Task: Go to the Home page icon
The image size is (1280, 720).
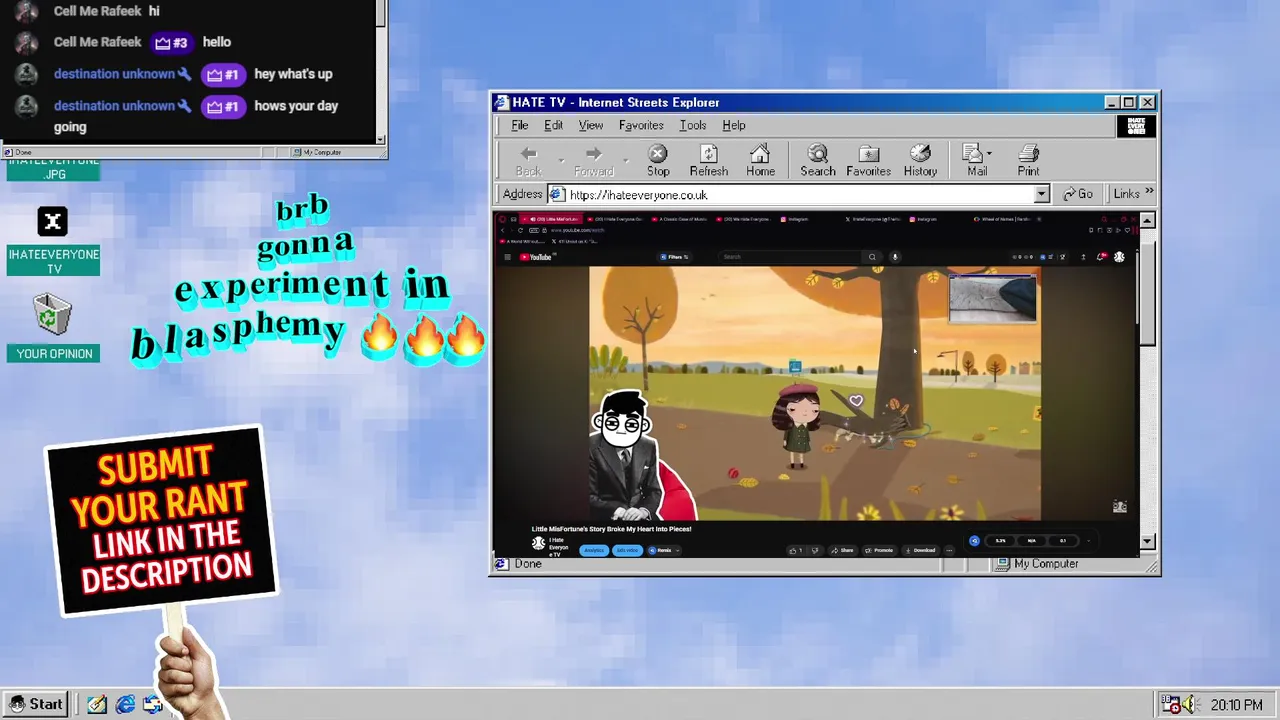Action: 760,153
